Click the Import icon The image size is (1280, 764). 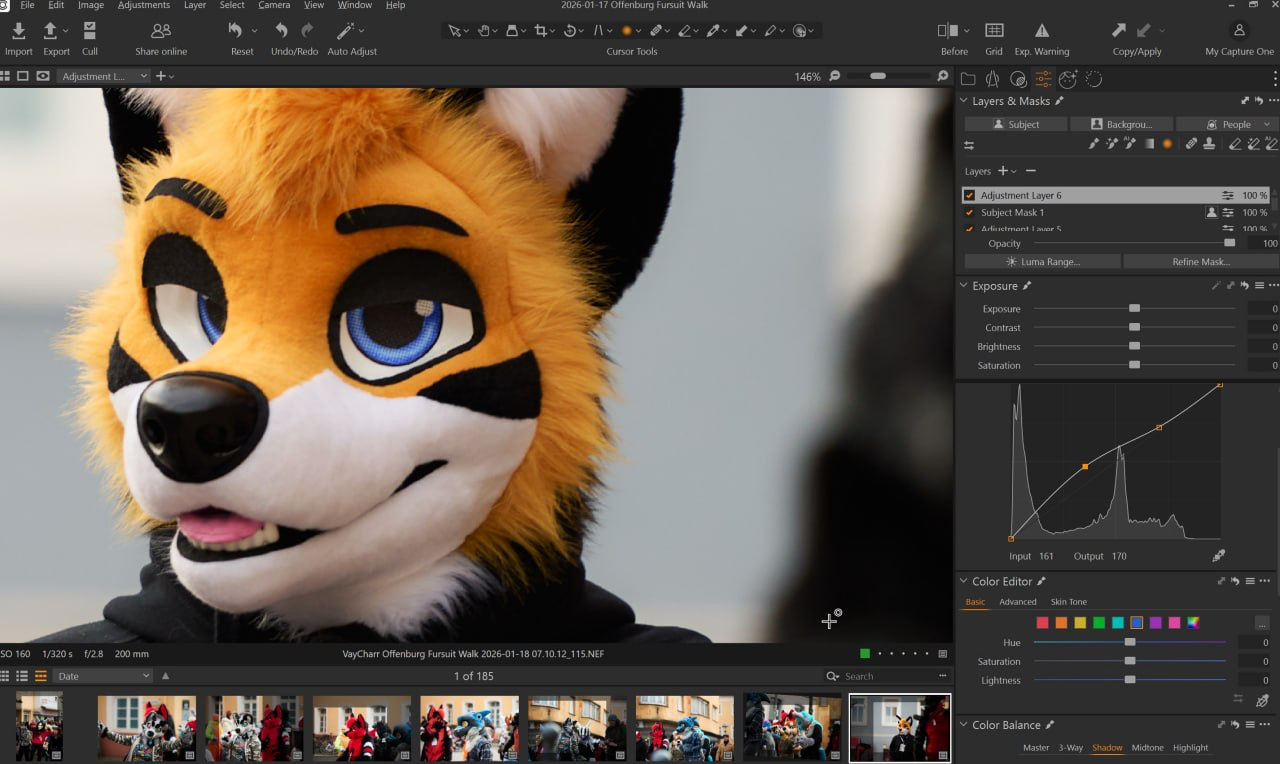click(x=18, y=31)
